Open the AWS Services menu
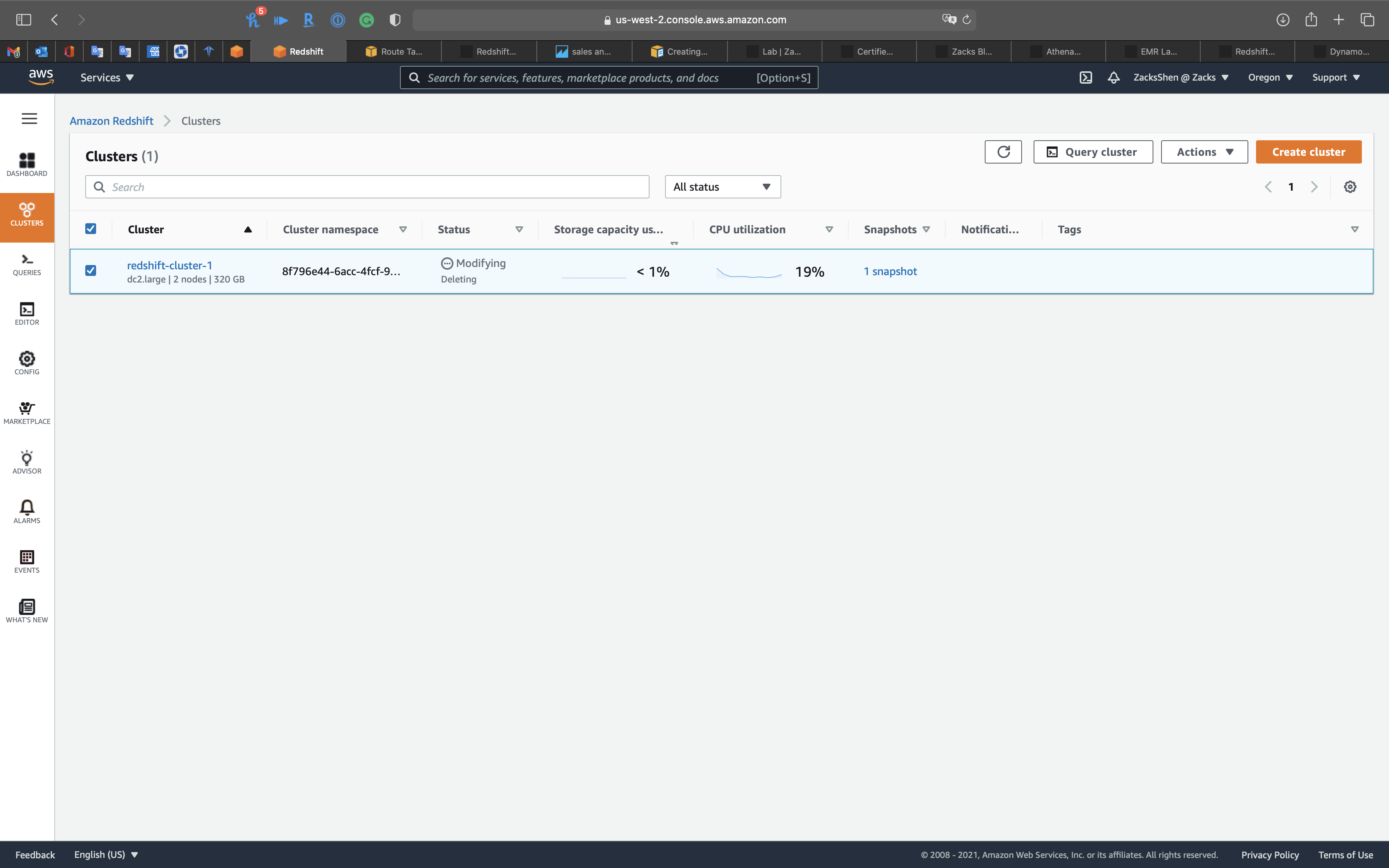This screenshot has height=868, width=1389. (107, 77)
